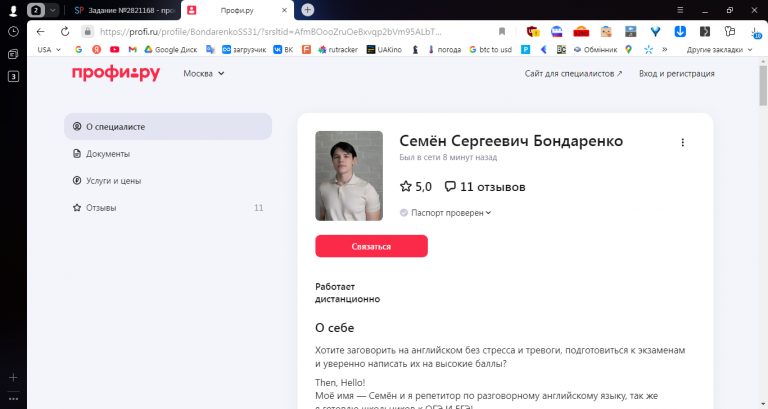
Task: Open the profile three-dots options menu
Action: [x=682, y=143]
